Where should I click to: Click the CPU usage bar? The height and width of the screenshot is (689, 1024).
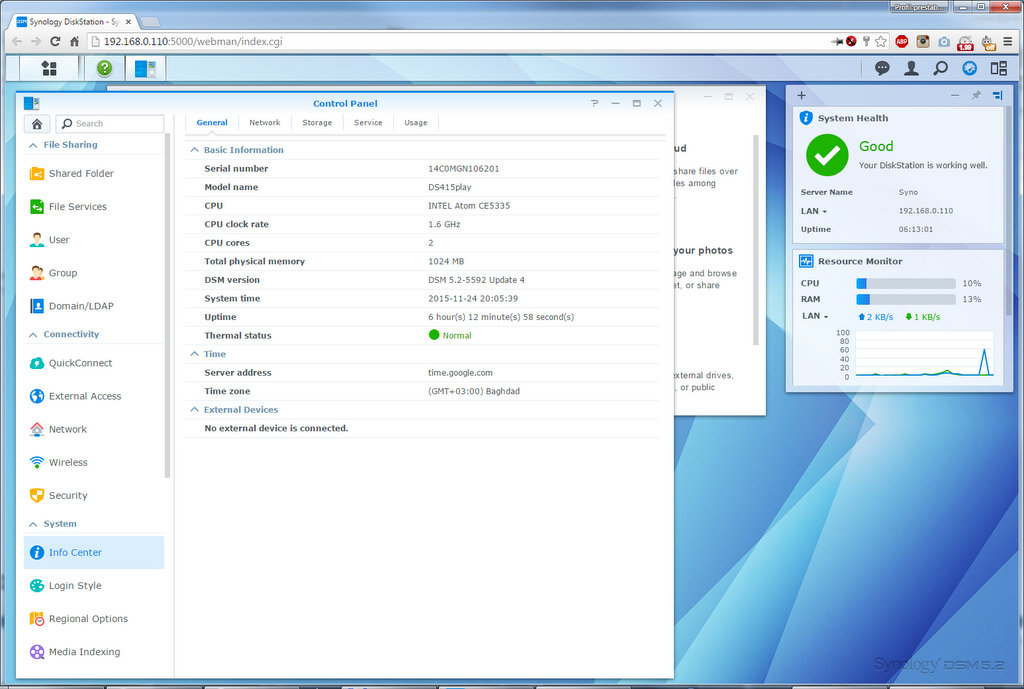[x=906, y=283]
